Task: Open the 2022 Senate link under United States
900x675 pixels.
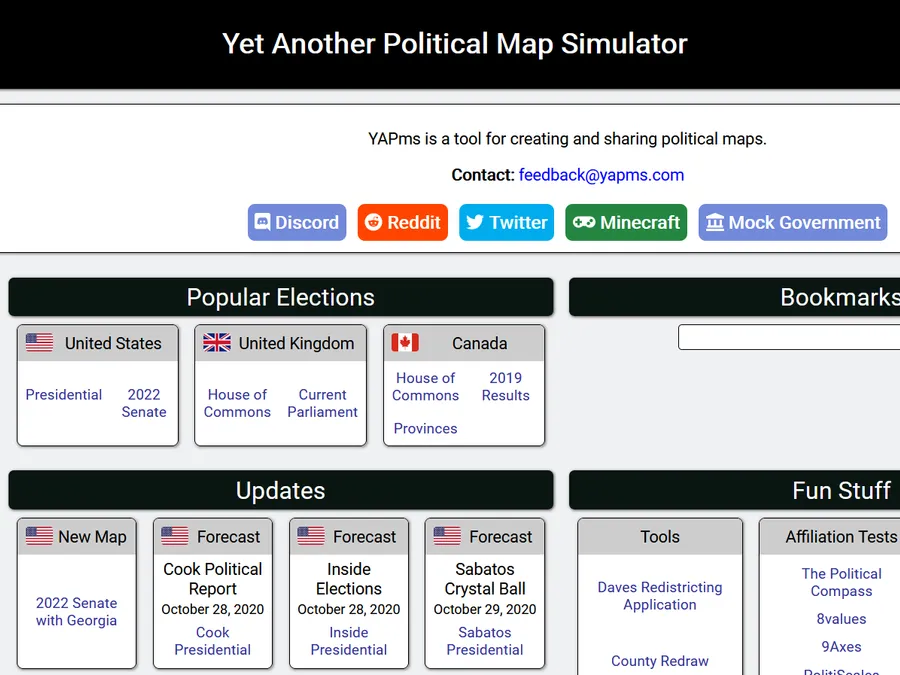Action: pos(144,403)
